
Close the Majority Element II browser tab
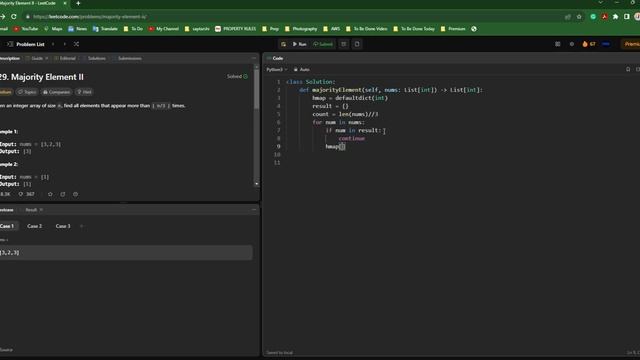click(x=64, y=3)
